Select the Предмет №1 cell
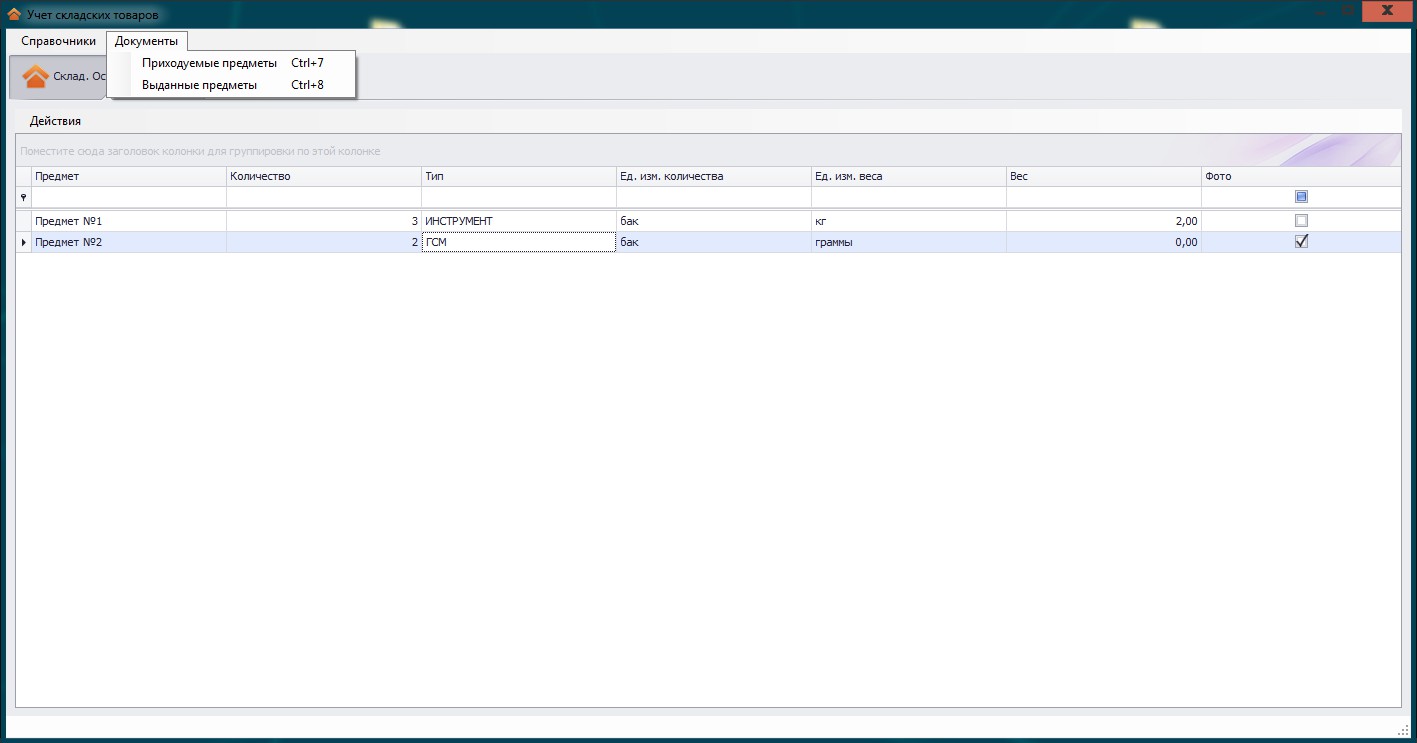The height and width of the screenshot is (743, 1417). 129,221
